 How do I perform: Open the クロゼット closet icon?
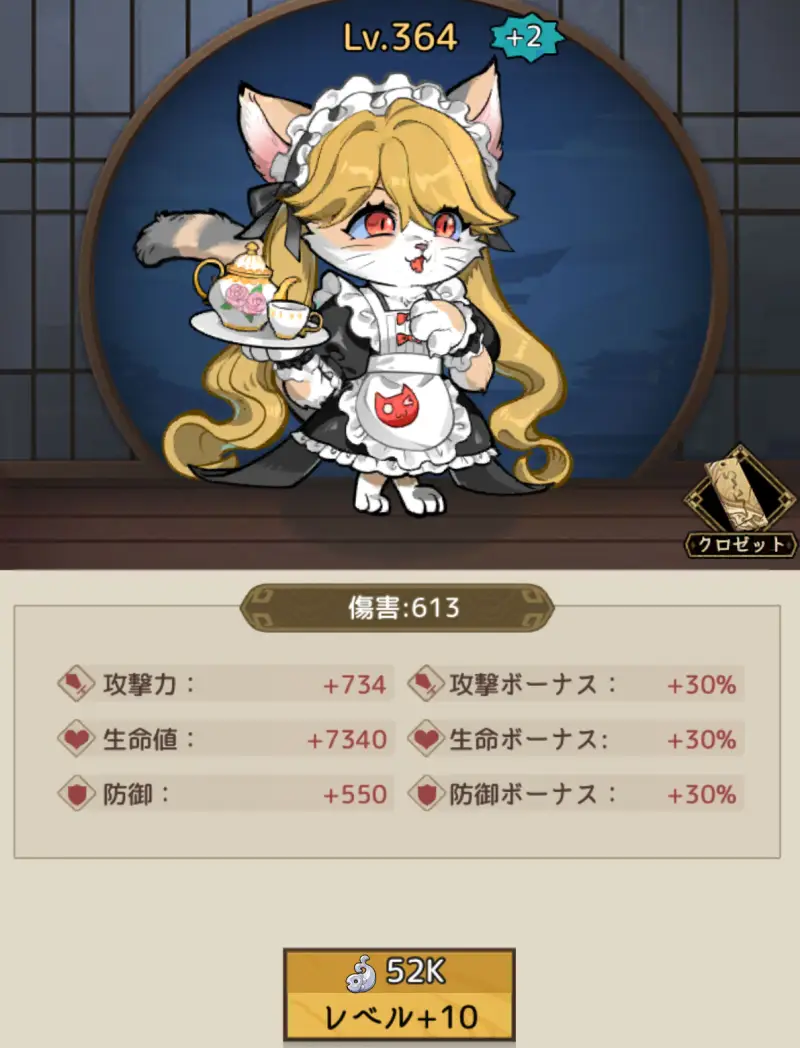(x=741, y=503)
